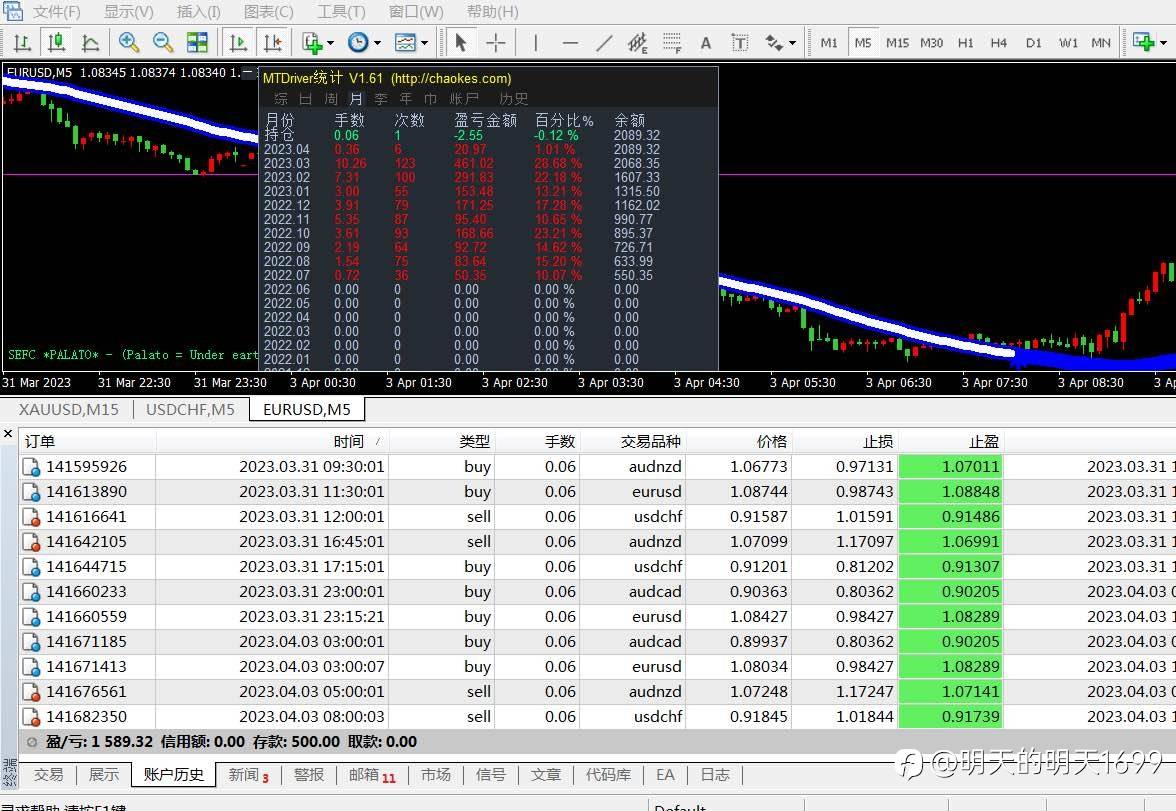Image resolution: width=1176 pixels, height=811 pixels.
Task: Select the cursor arrow tool
Action: (x=460, y=42)
